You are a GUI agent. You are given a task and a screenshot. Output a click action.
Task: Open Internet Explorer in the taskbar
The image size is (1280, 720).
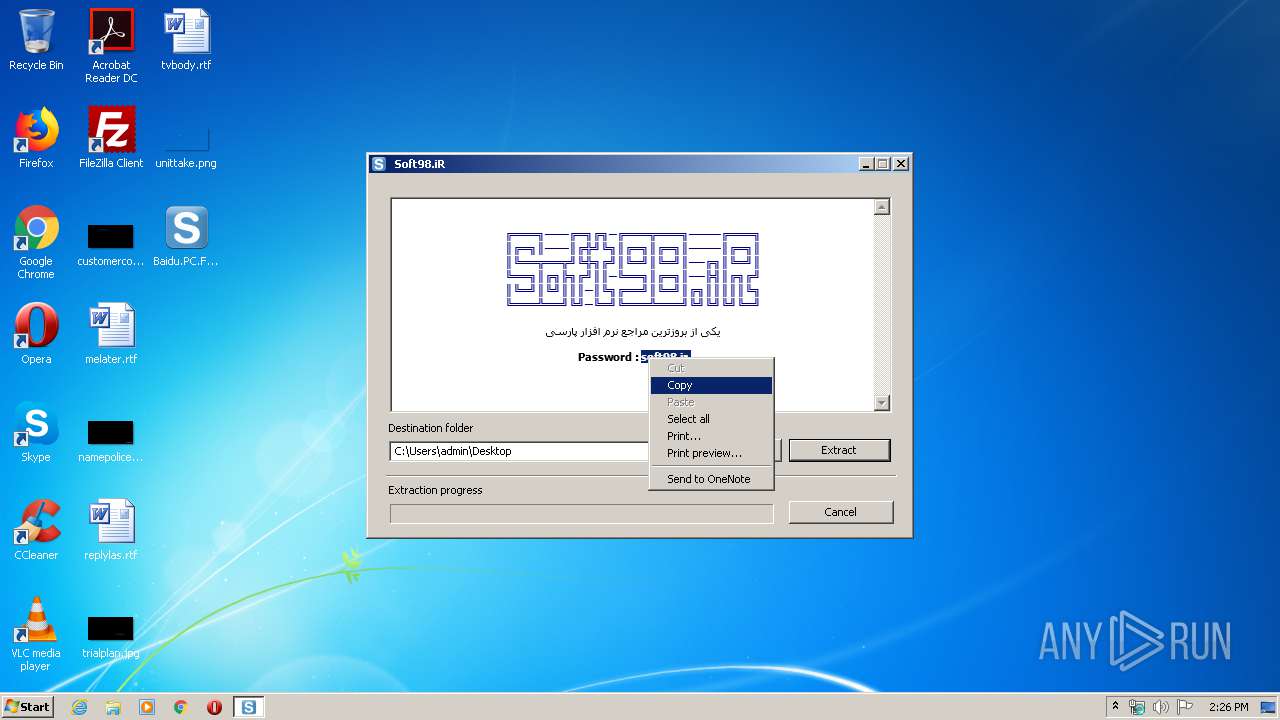coord(79,707)
